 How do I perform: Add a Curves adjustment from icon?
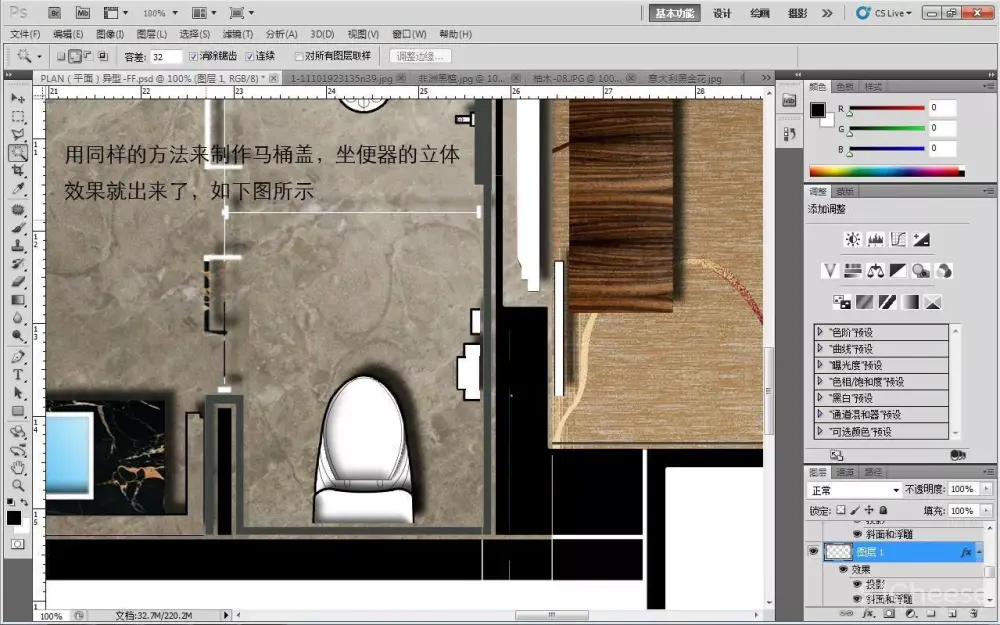coord(899,240)
